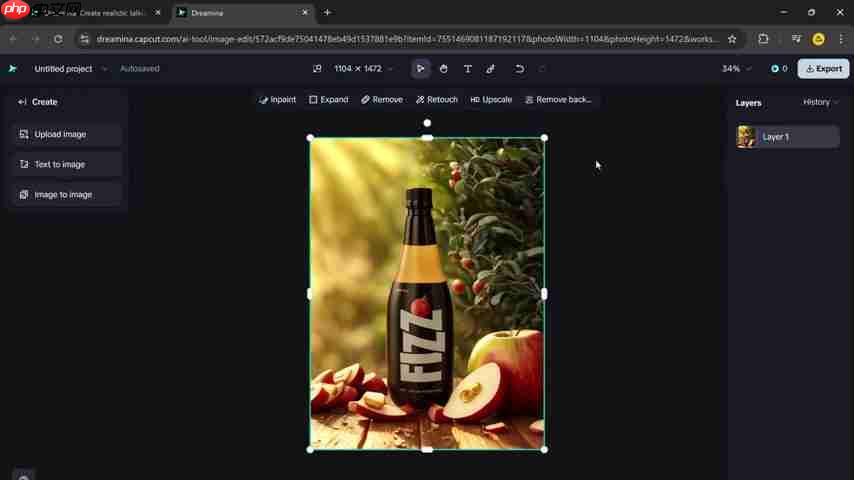Screen dimensions: 854x480
Task: Click the bottom-right image corner handle
Action: coord(544,449)
